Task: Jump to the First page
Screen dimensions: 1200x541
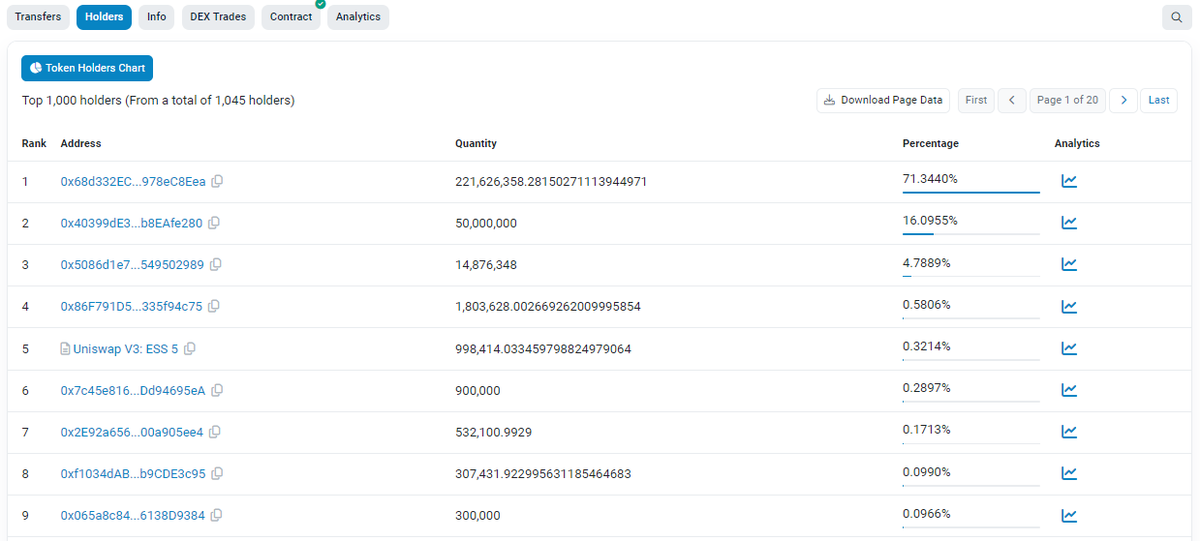Action: [977, 100]
